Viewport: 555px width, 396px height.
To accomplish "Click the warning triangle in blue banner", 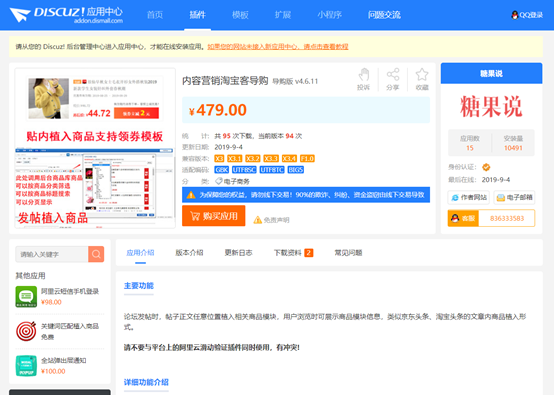I will click(191, 195).
